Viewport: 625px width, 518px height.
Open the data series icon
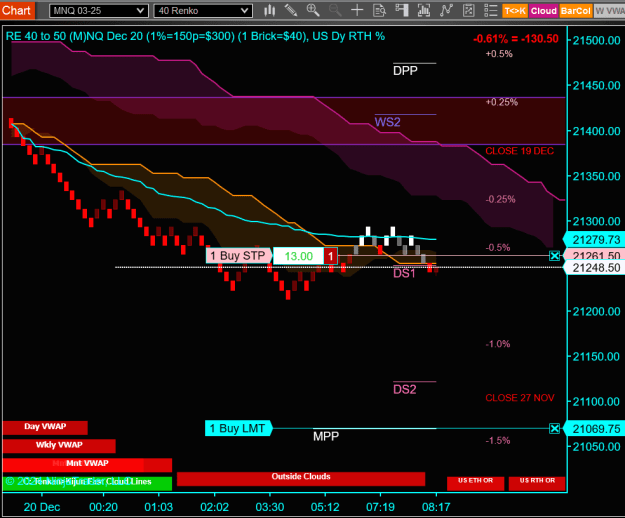click(424, 11)
